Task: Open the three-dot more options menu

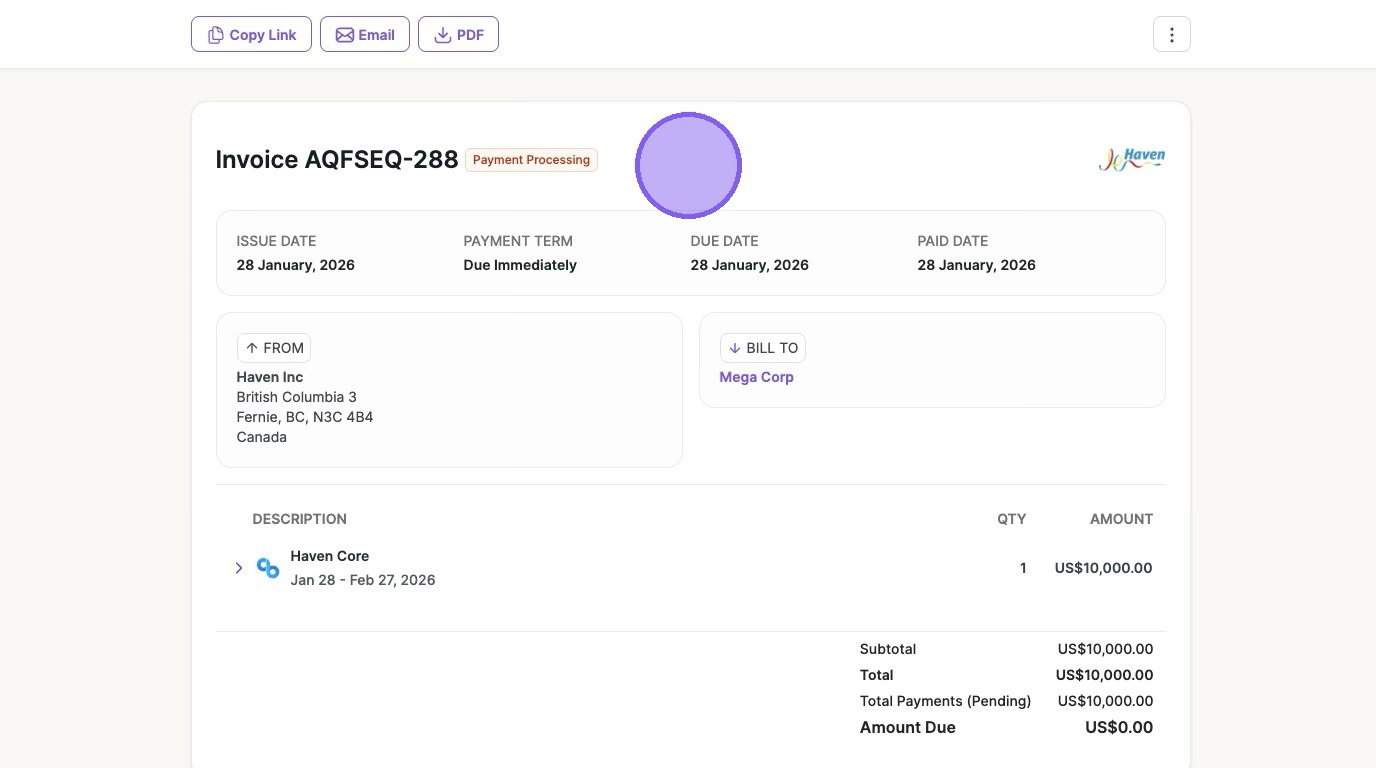Action: (x=1171, y=35)
